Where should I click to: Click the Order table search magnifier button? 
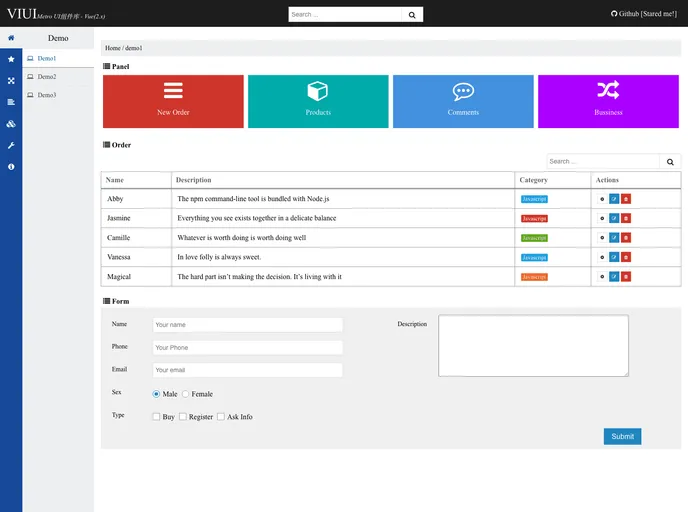pyautogui.click(x=670, y=161)
